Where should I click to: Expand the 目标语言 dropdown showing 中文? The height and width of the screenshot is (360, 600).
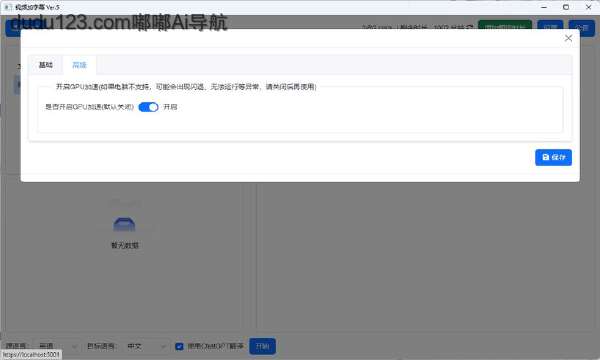point(146,346)
